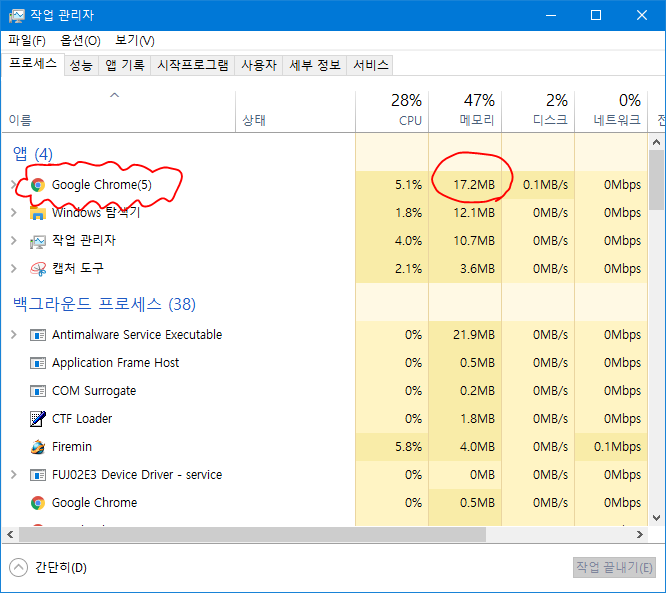
Task: Sort by the 네트워크 column header
Action: click(x=611, y=111)
